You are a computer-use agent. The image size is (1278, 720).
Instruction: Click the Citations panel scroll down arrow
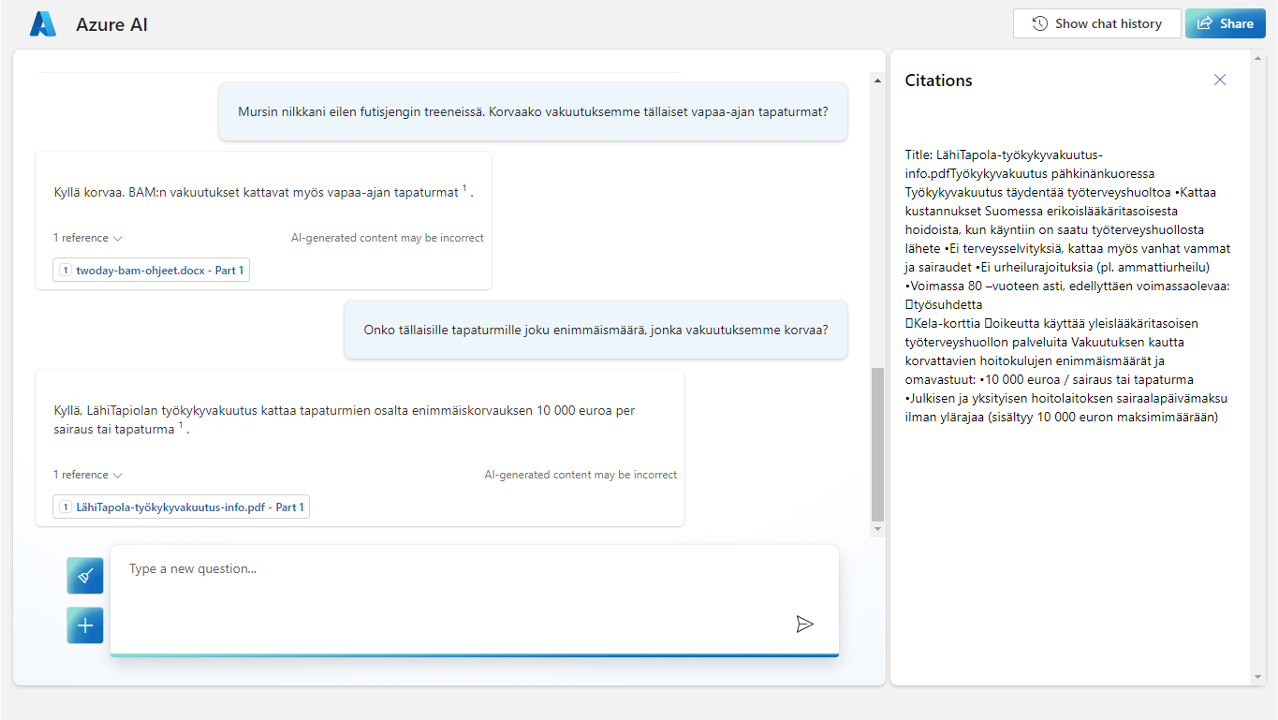1258,677
